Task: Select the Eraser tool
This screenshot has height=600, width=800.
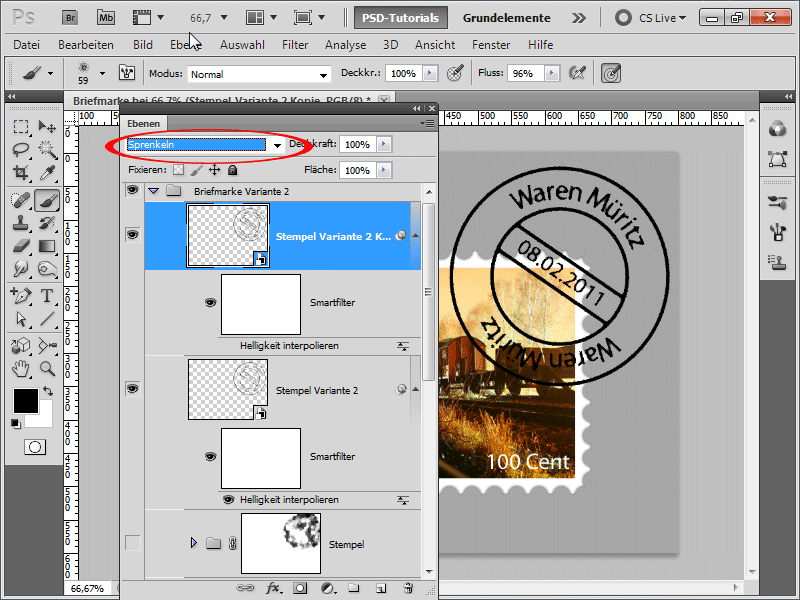Action: click(20, 246)
